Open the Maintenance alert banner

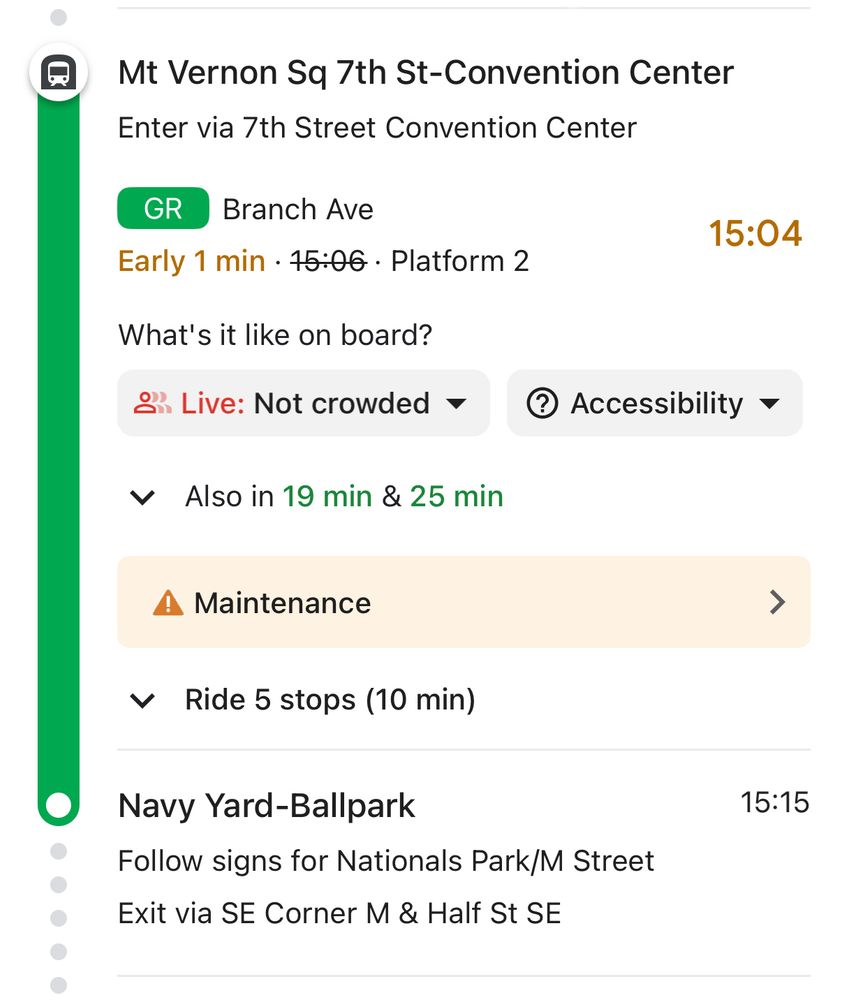(x=464, y=602)
